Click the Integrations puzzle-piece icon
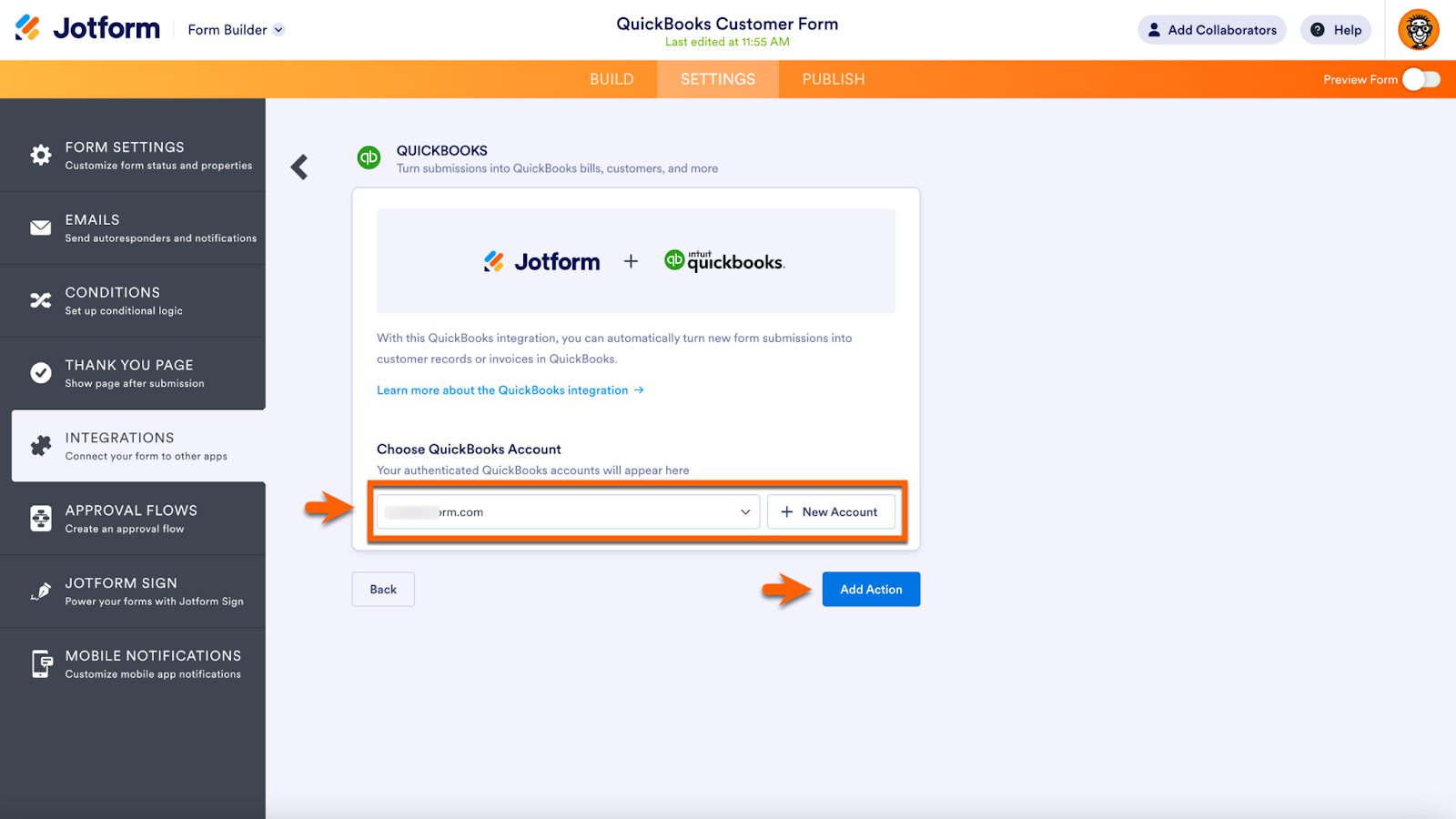The height and width of the screenshot is (819, 1456). [x=41, y=446]
